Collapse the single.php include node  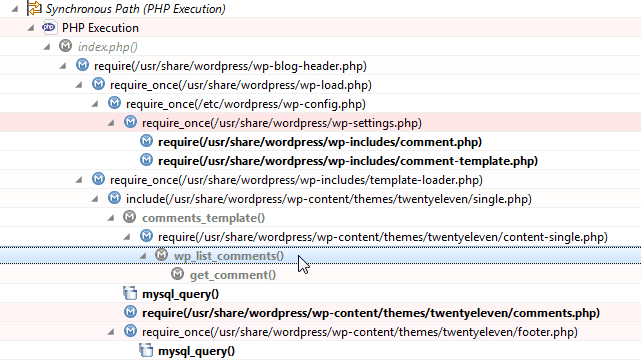(x=94, y=199)
